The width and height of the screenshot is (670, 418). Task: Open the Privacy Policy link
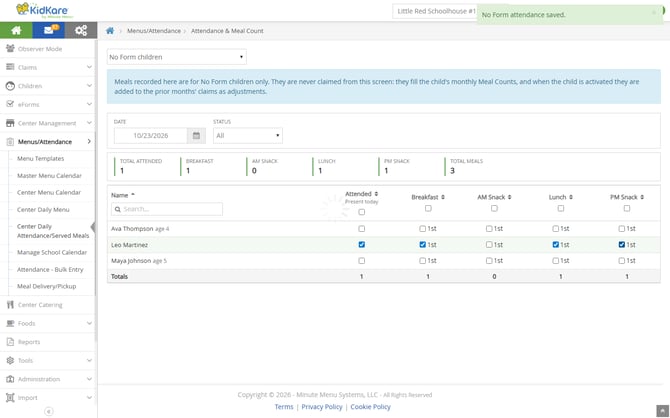(x=322, y=407)
